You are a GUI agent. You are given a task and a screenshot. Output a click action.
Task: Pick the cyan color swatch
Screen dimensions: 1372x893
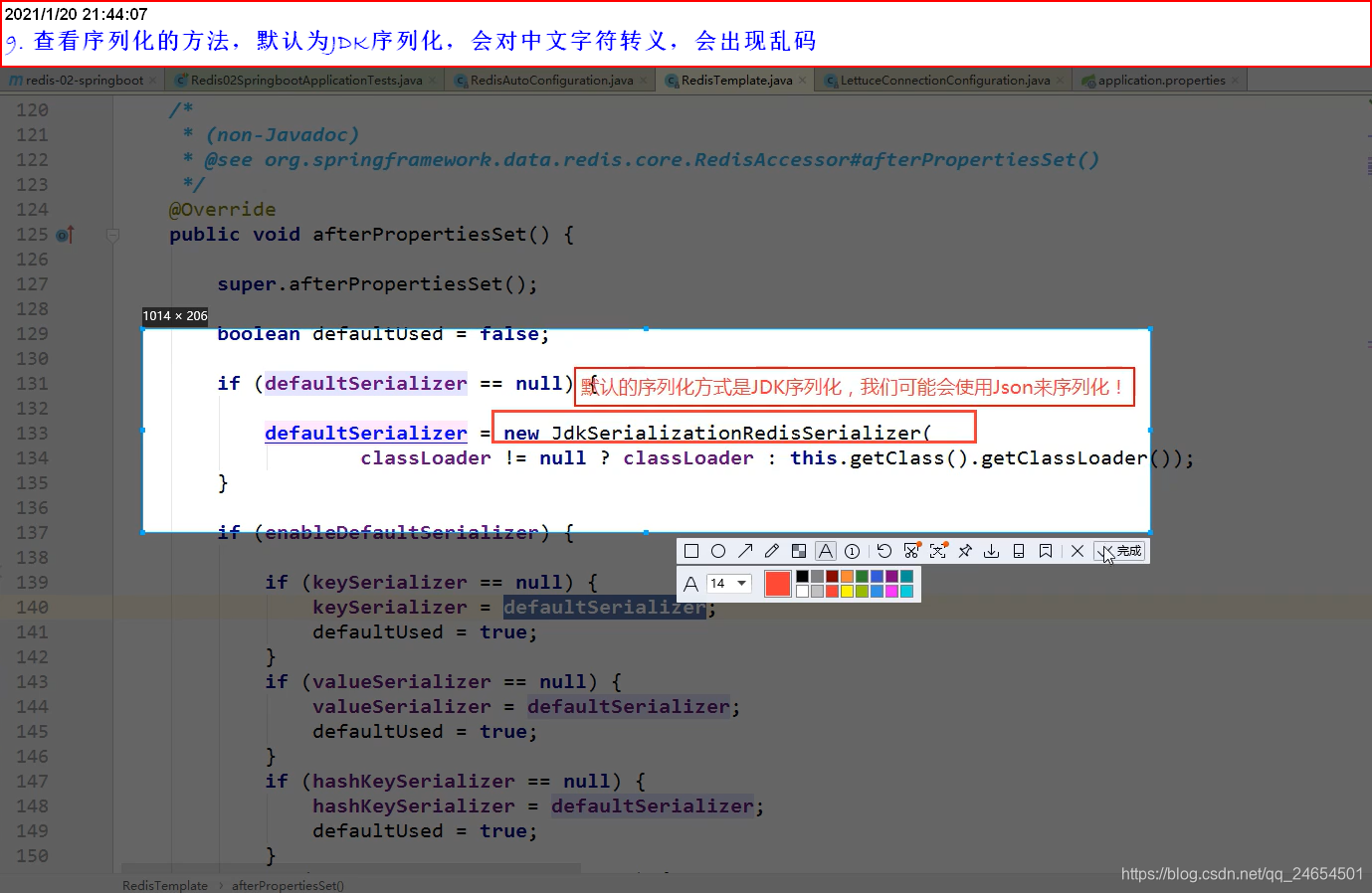906,591
